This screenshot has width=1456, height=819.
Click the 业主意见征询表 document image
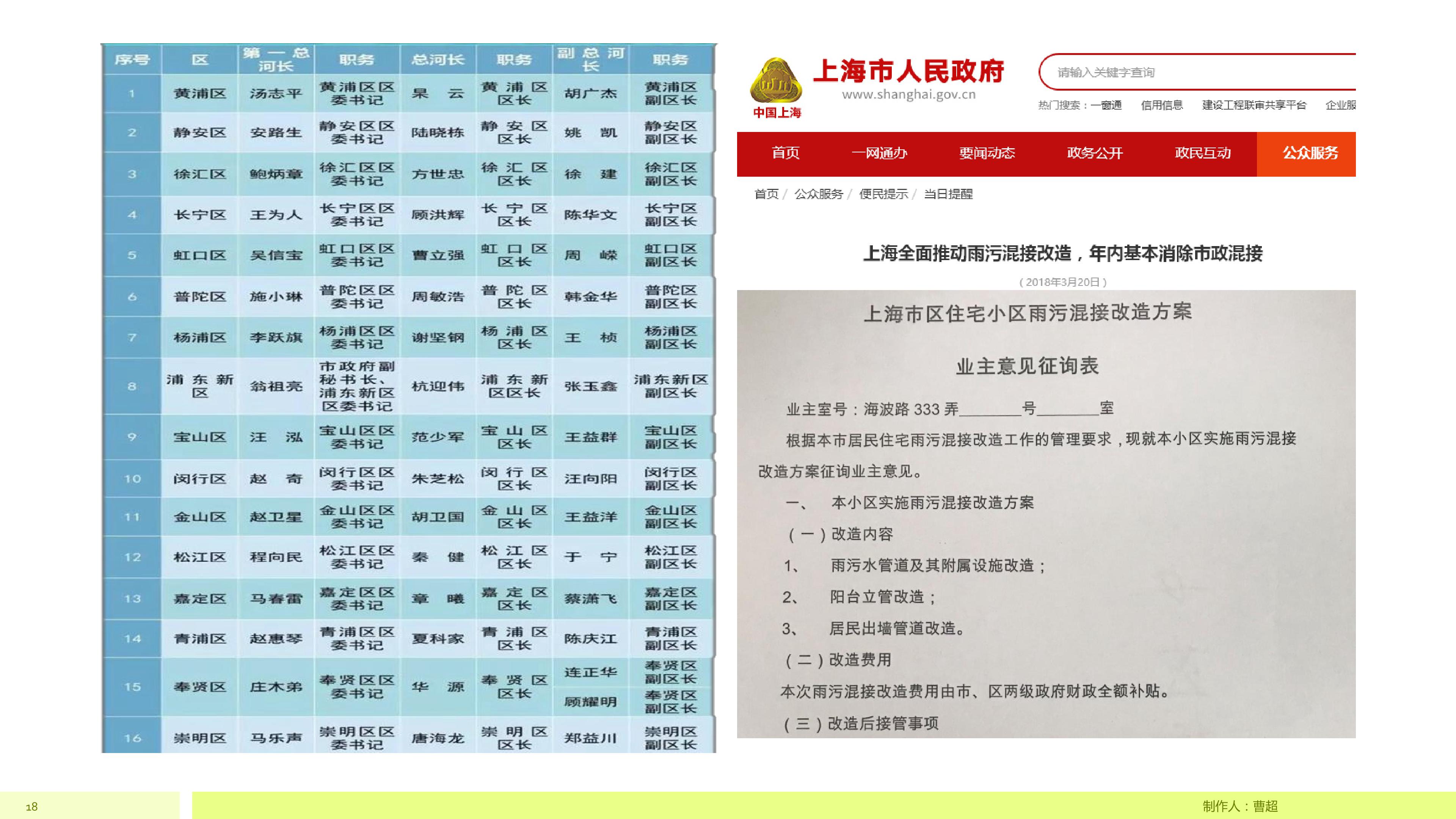coord(1046,514)
